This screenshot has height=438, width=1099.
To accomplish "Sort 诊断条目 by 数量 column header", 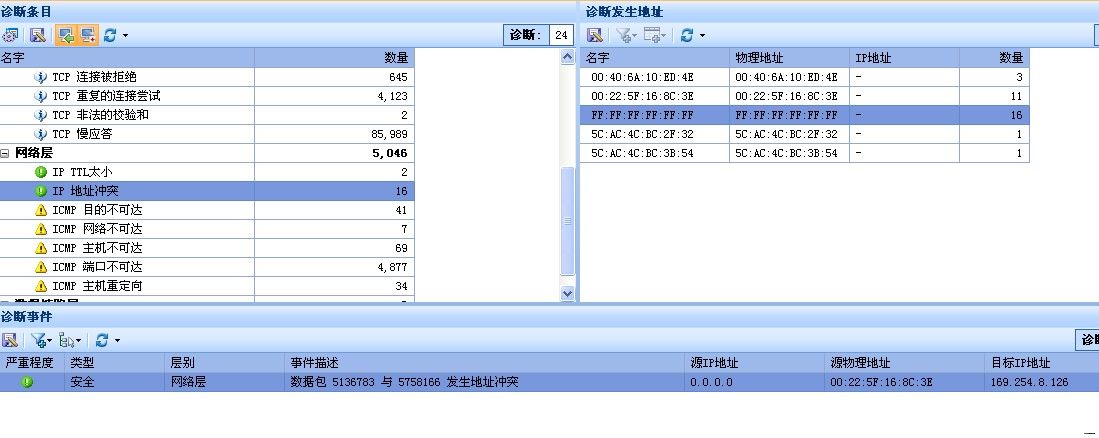I will tap(334, 57).
